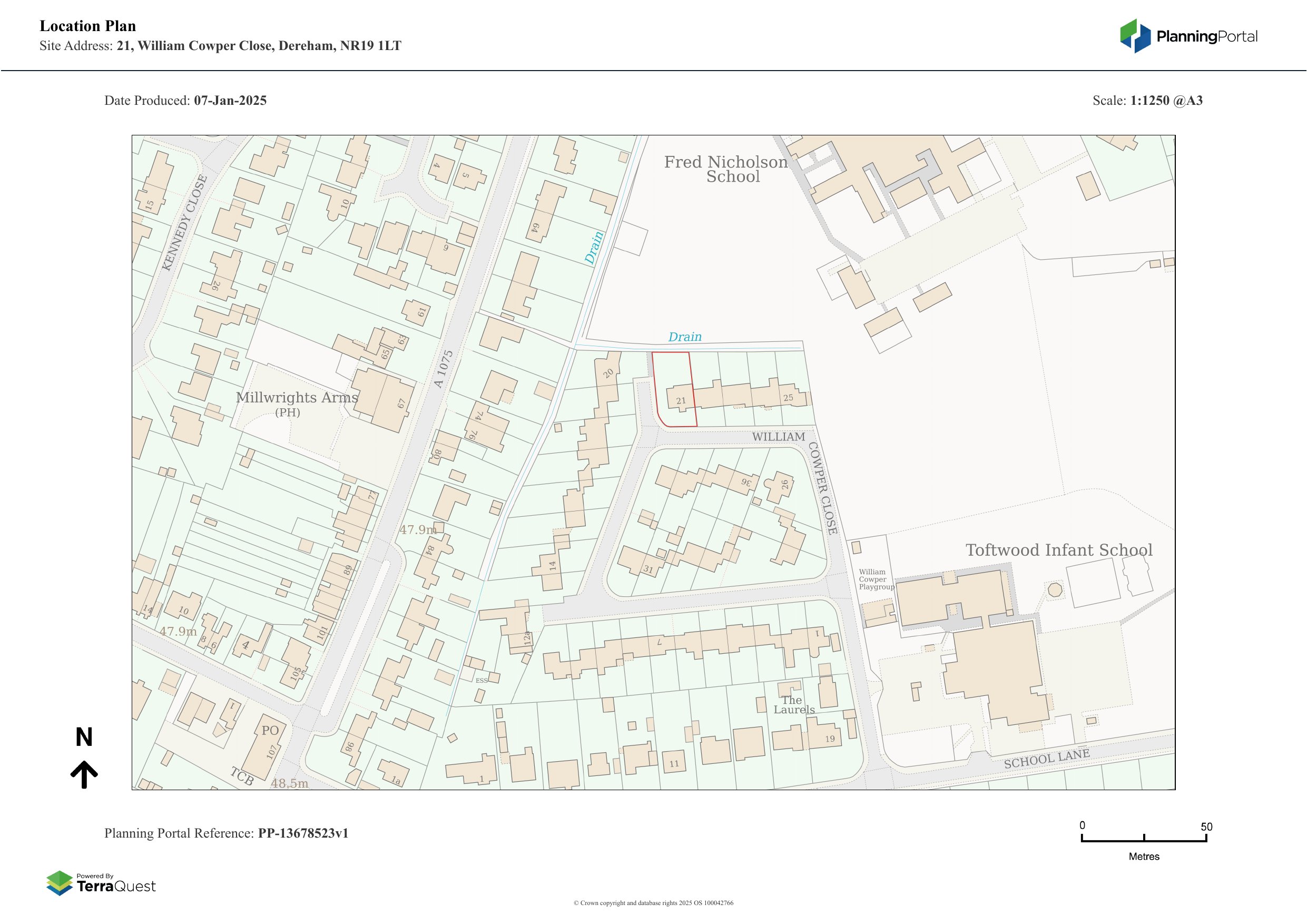Click the A 1075 road label
Image resolution: width=1307 pixels, height=924 pixels.
[x=443, y=369]
